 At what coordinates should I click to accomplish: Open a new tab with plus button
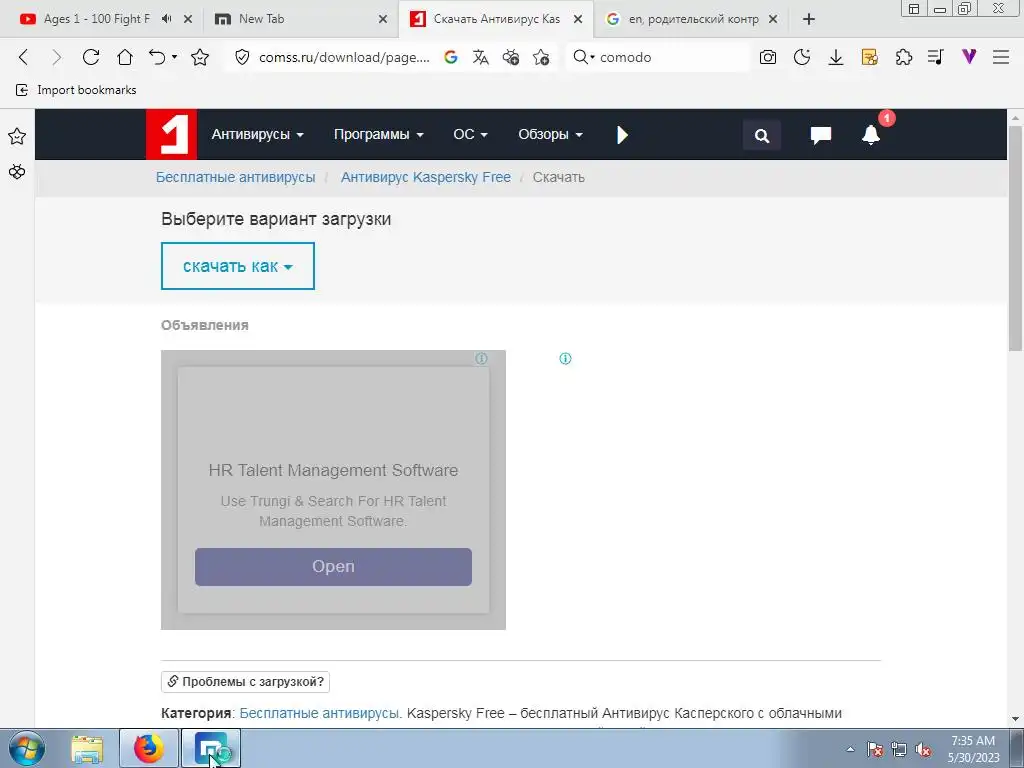(808, 19)
